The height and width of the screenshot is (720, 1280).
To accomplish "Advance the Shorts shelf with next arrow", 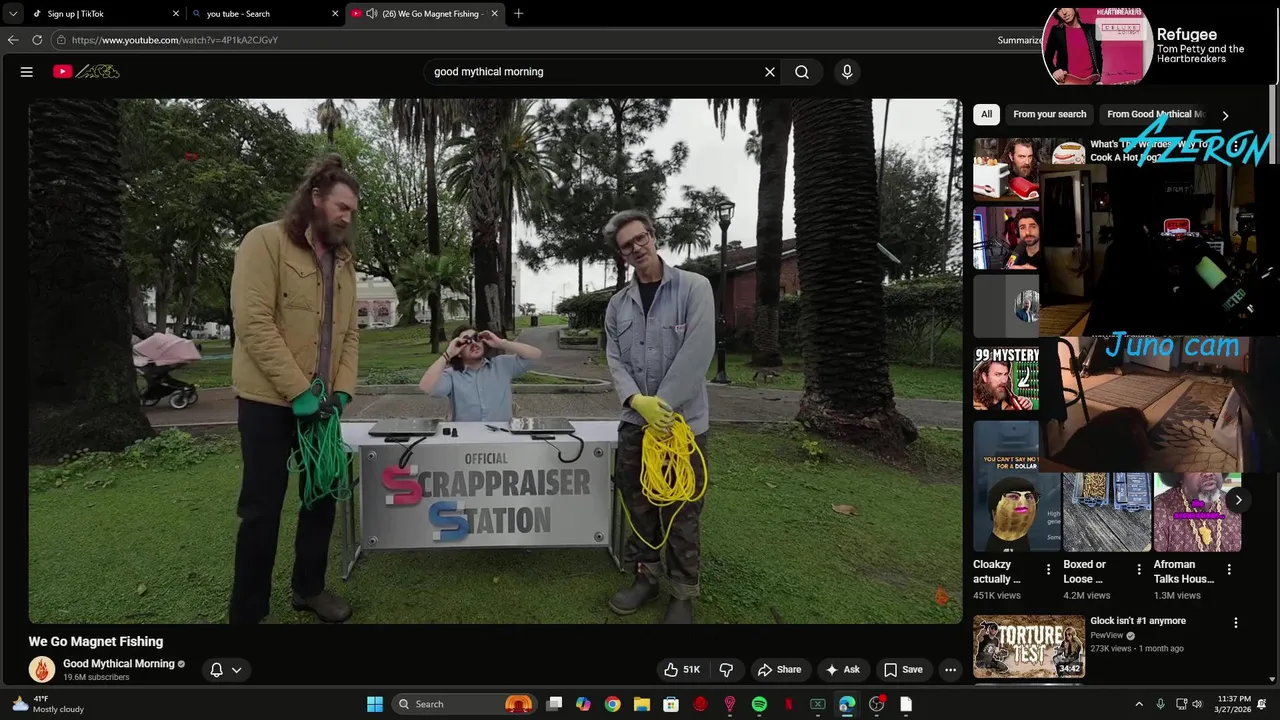I will coord(1238,500).
